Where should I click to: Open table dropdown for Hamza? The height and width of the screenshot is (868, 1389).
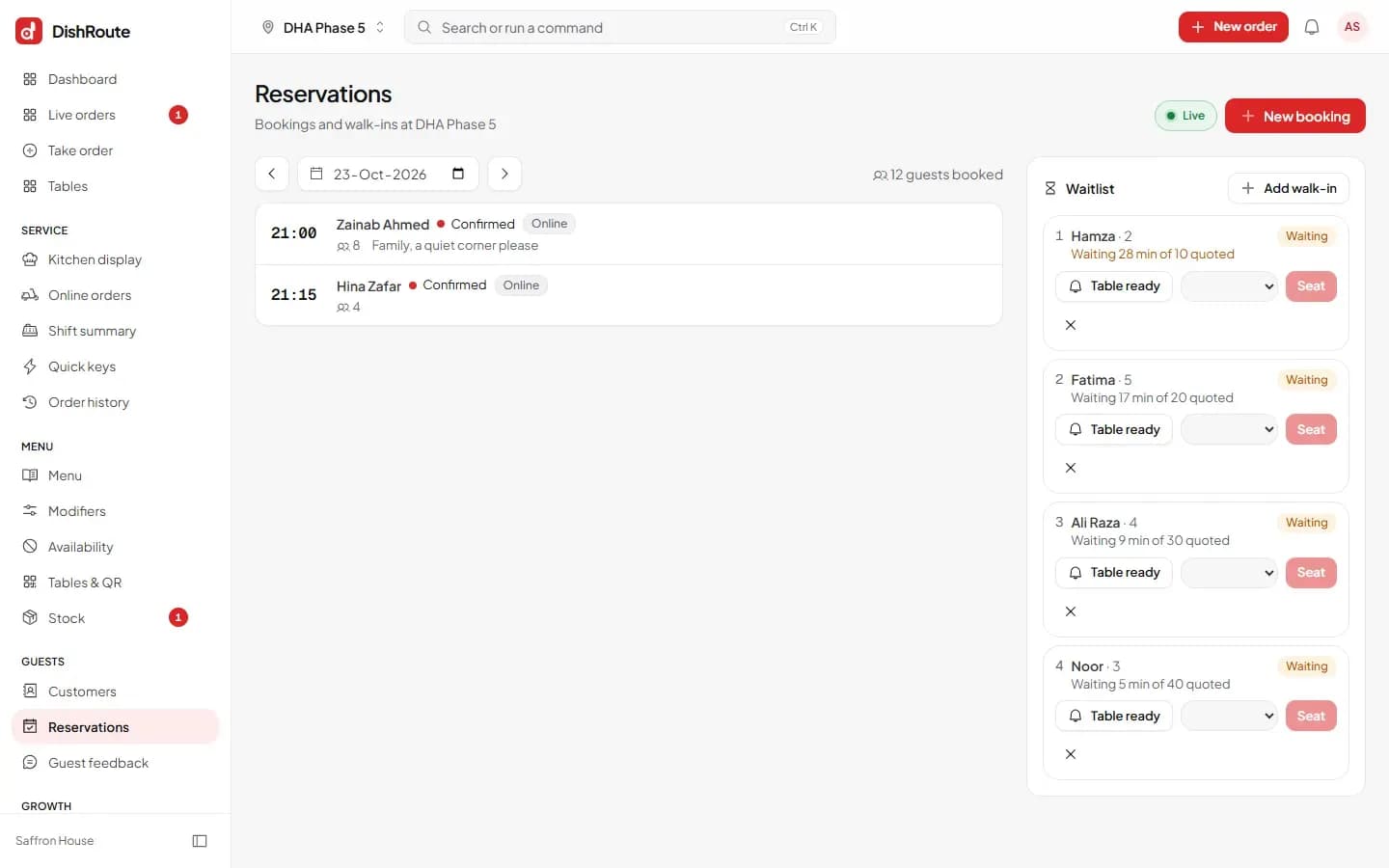click(x=1229, y=286)
